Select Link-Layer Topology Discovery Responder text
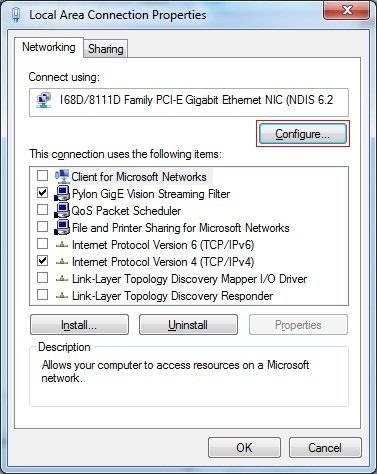Screen dimensions: 377x474 (x=172, y=296)
